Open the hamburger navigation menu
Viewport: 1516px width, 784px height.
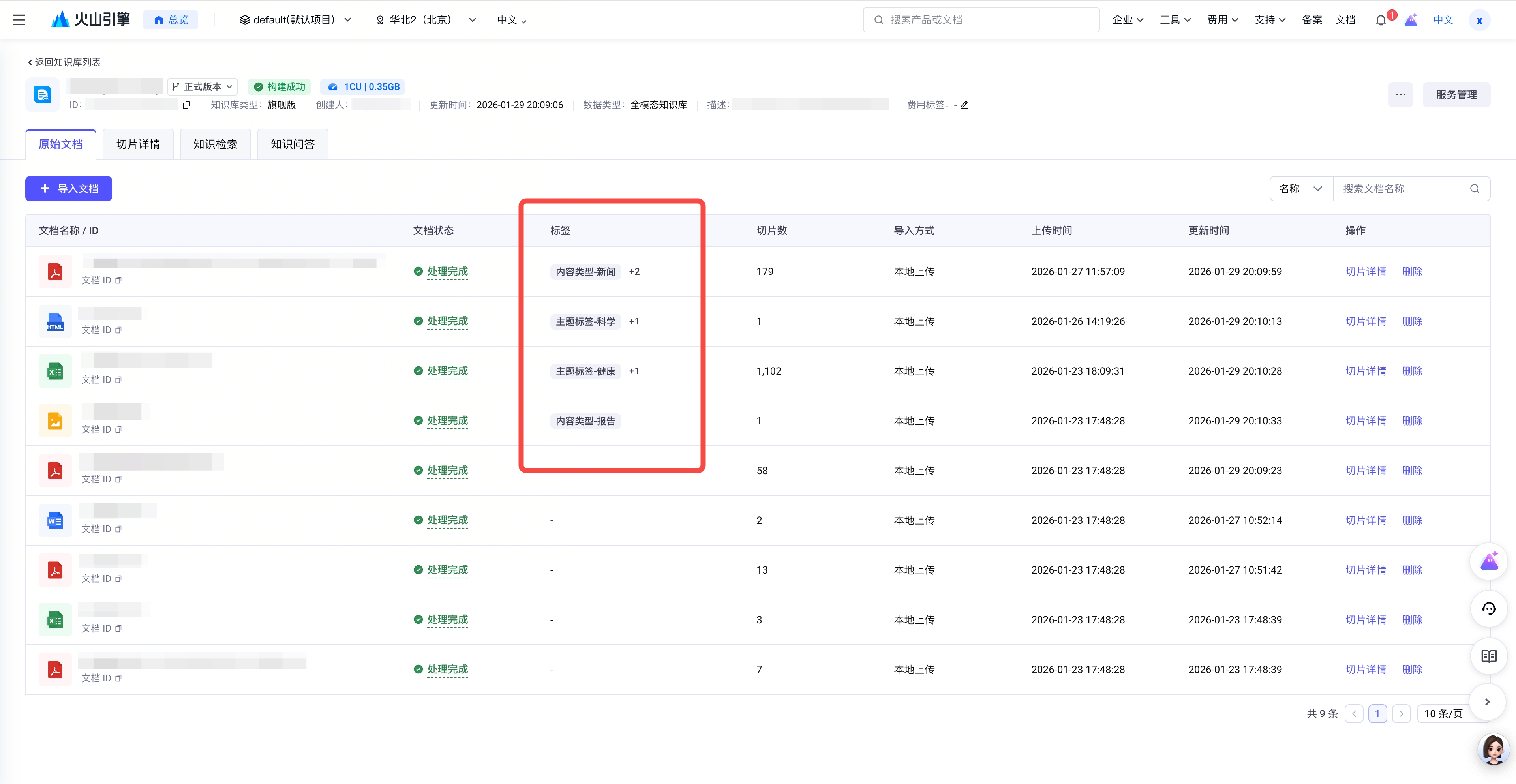[x=19, y=19]
